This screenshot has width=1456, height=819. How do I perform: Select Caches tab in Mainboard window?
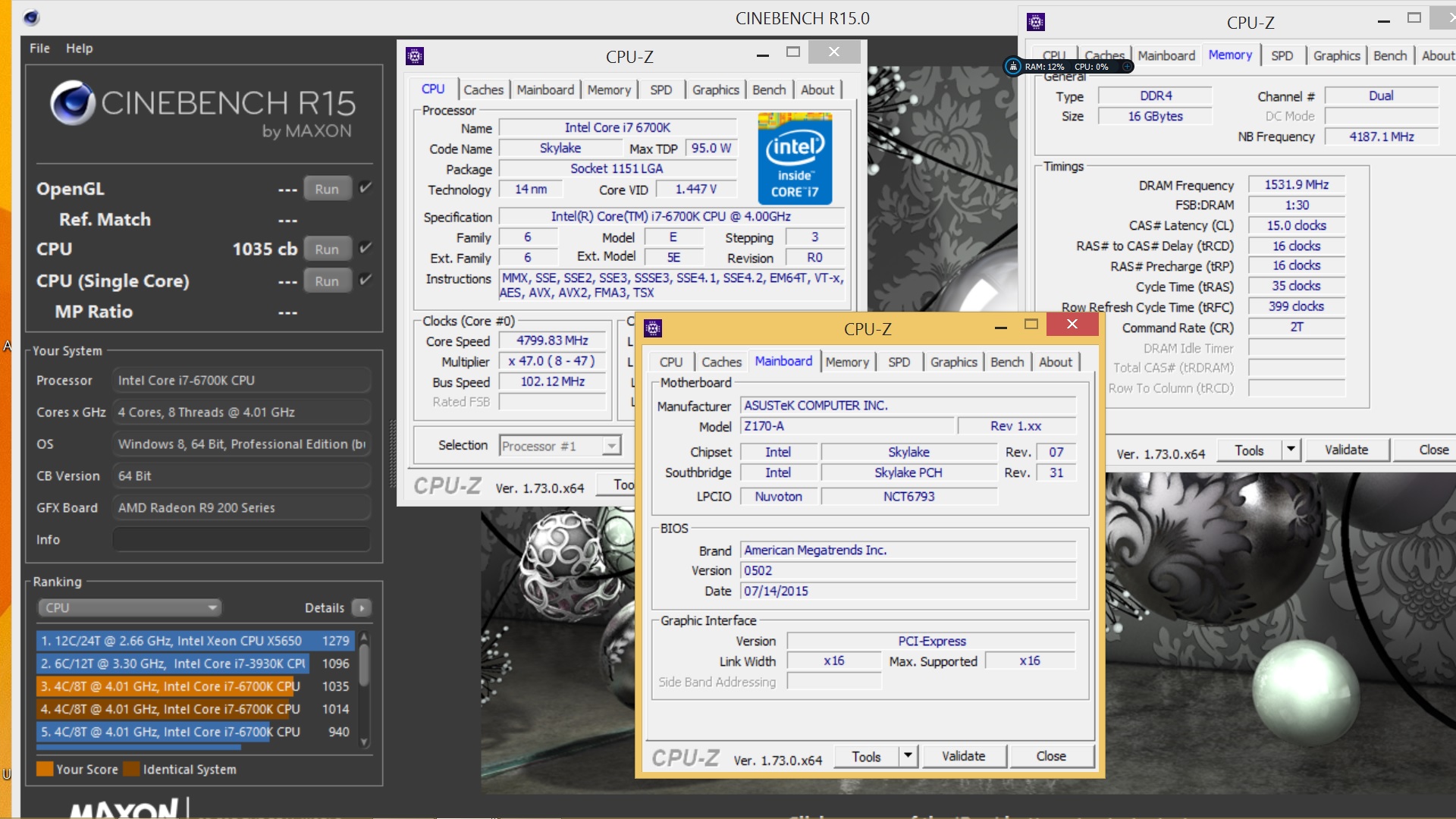coord(721,362)
